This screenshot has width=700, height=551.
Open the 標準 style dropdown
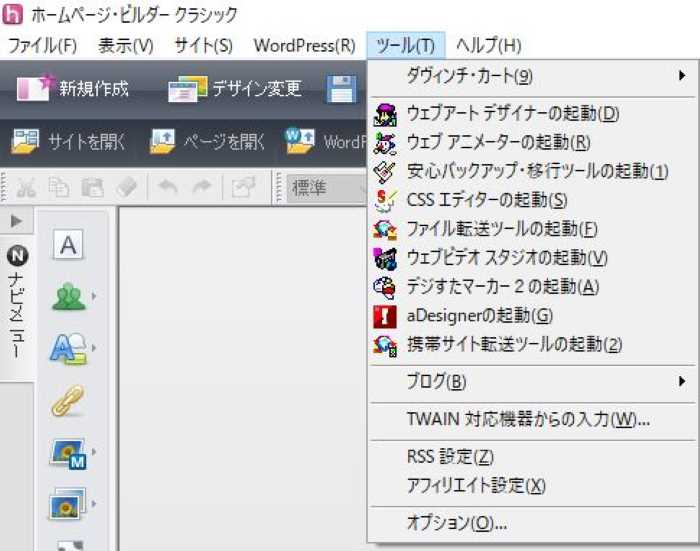(x=327, y=188)
